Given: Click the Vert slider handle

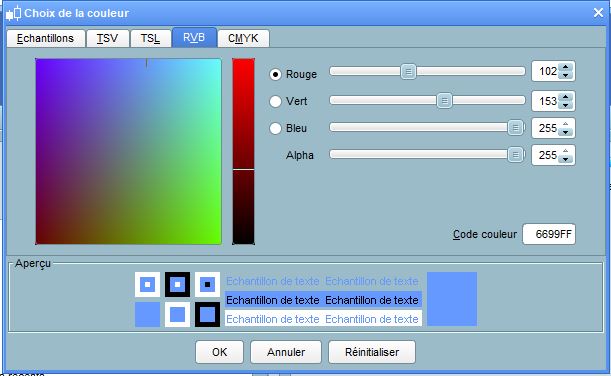Looking at the screenshot, I should point(444,101).
